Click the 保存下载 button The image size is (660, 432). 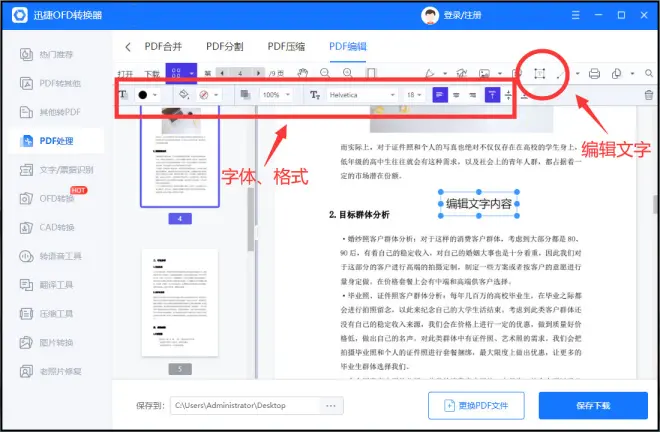(x=593, y=405)
